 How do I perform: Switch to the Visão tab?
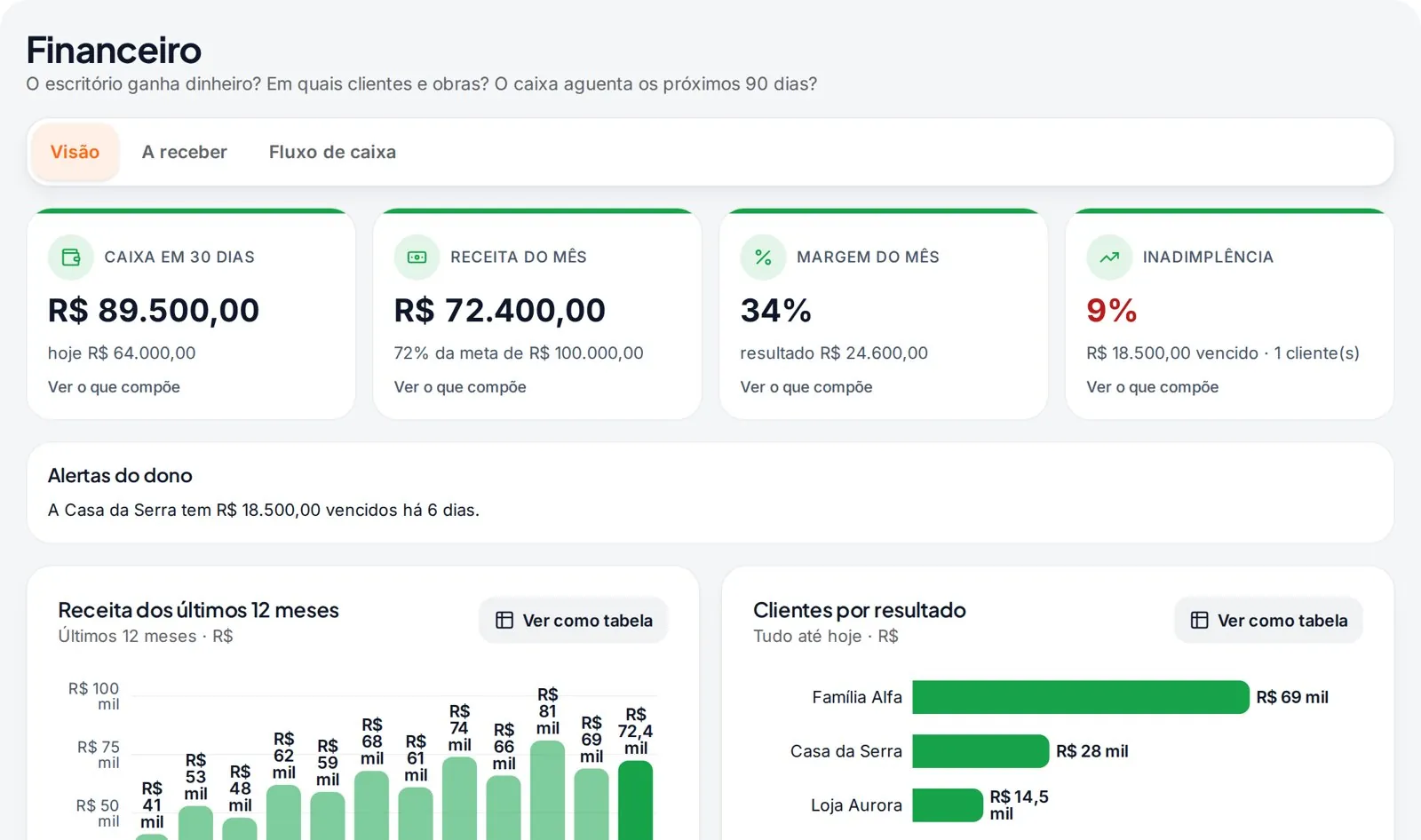[75, 152]
